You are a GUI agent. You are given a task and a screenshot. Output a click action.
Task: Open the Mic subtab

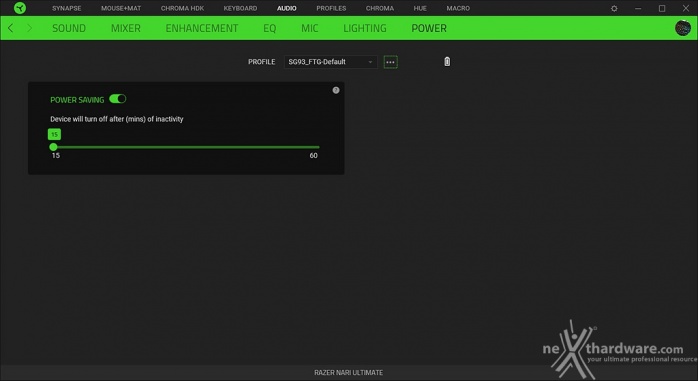coord(310,28)
